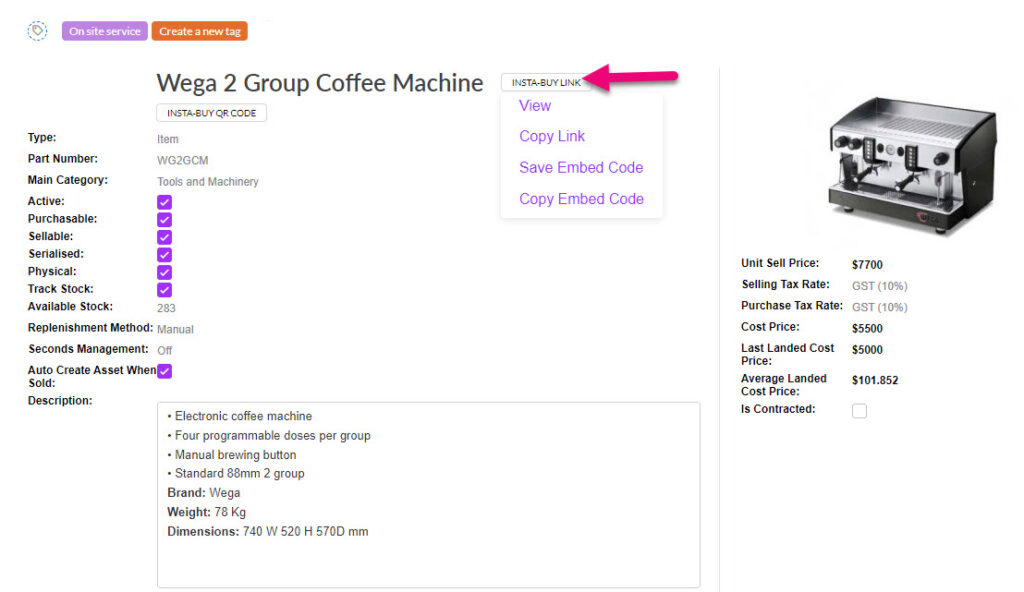
Task: Uncheck the Track Stock checkbox
Action: pyautogui.click(x=165, y=290)
